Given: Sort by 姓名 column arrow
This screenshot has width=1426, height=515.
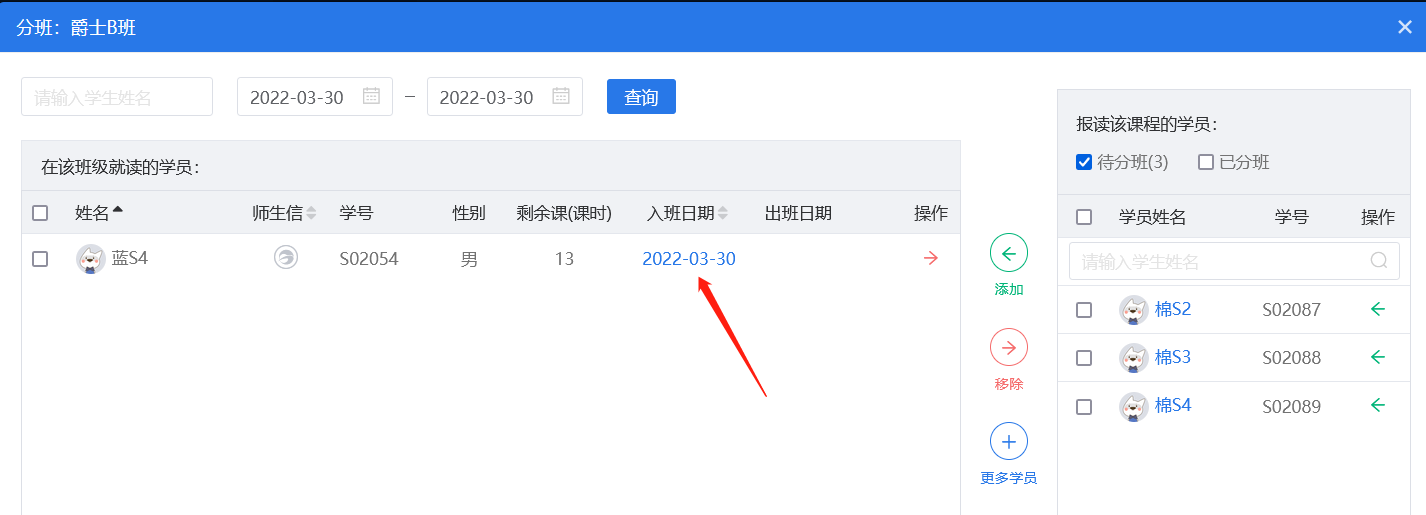Looking at the screenshot, I should pyautogui.click(x=118, y=210).
